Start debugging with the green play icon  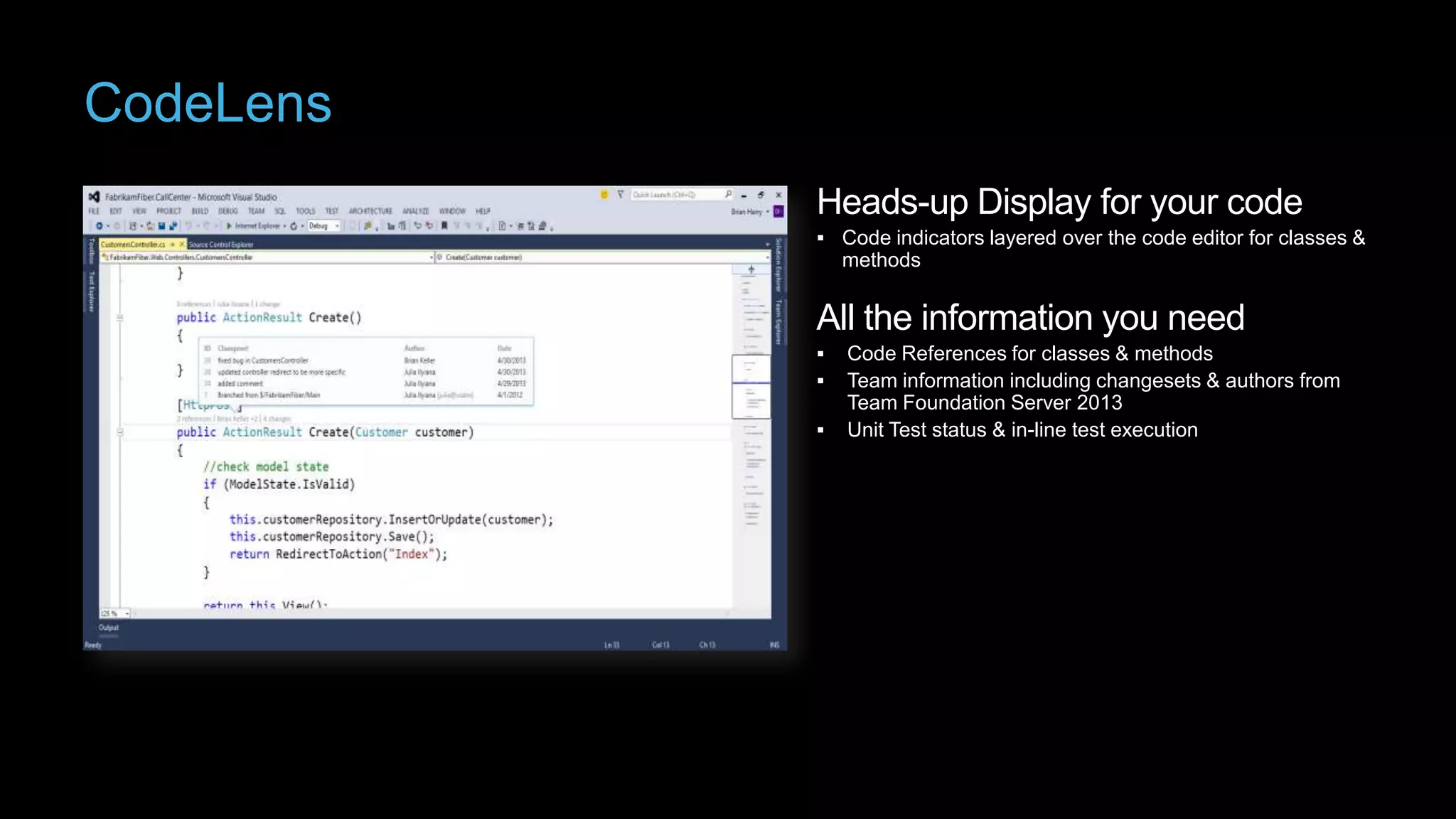click(x=229, y=226)
